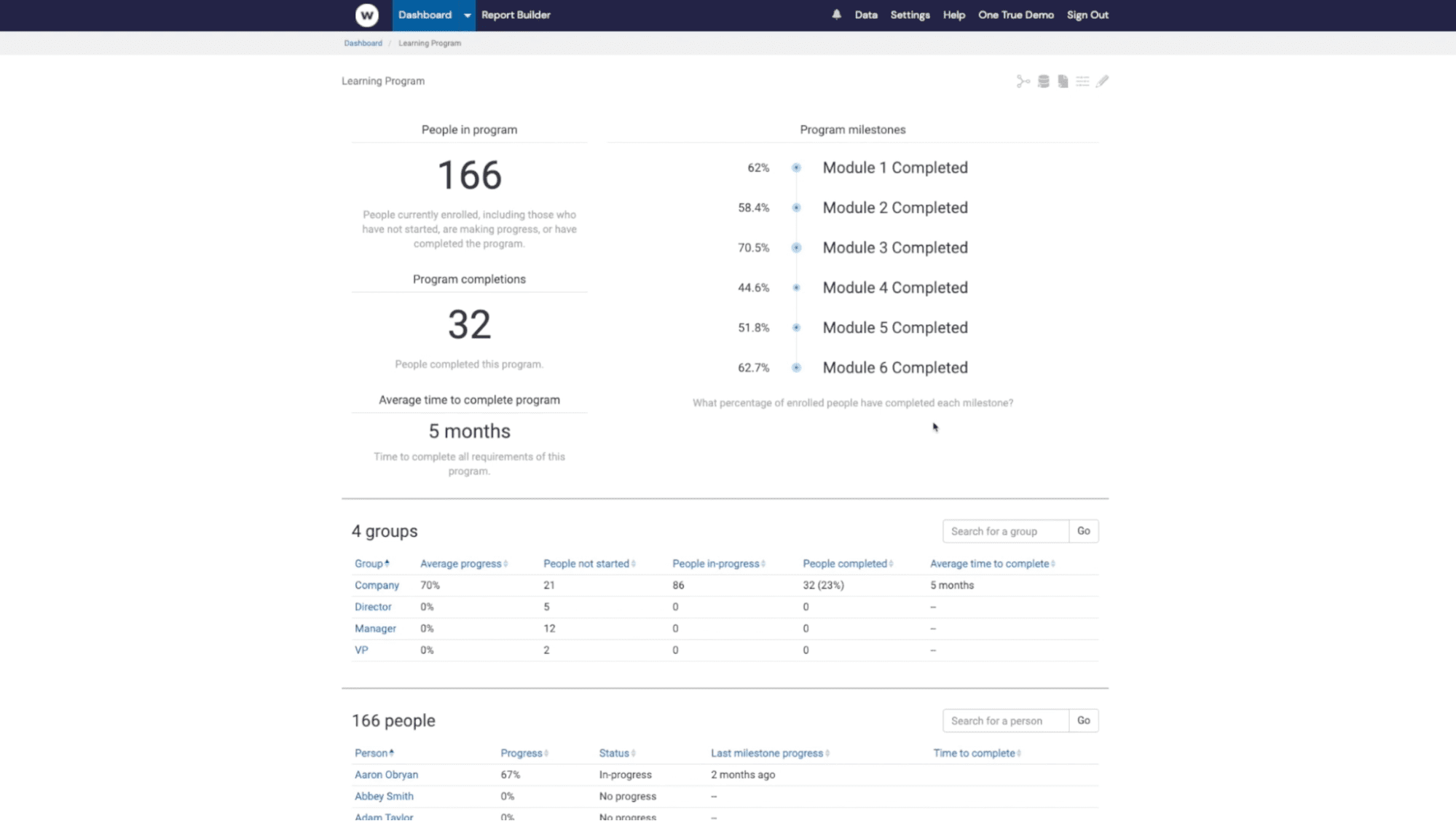Viewport: 1456px width, 821px height.
Task: Click the Module 4 Completed milestone dot
Action: [x=796, y=288]
